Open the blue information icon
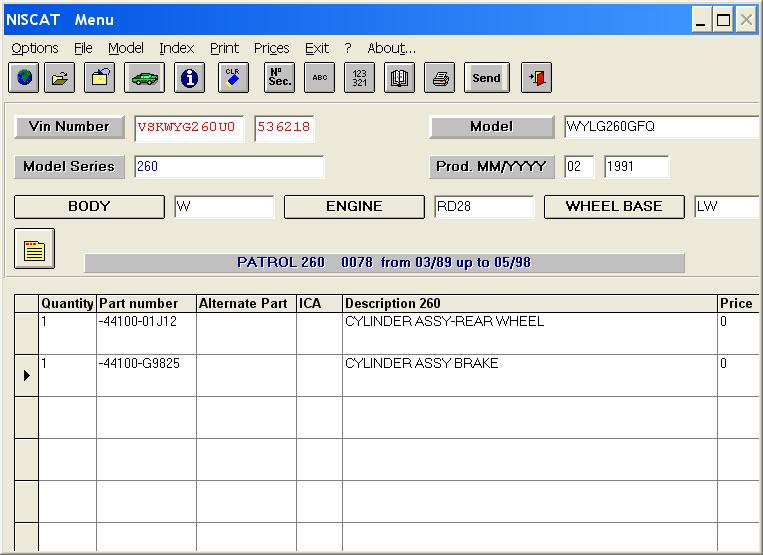 pyautogui.click(x=189, y=77)
